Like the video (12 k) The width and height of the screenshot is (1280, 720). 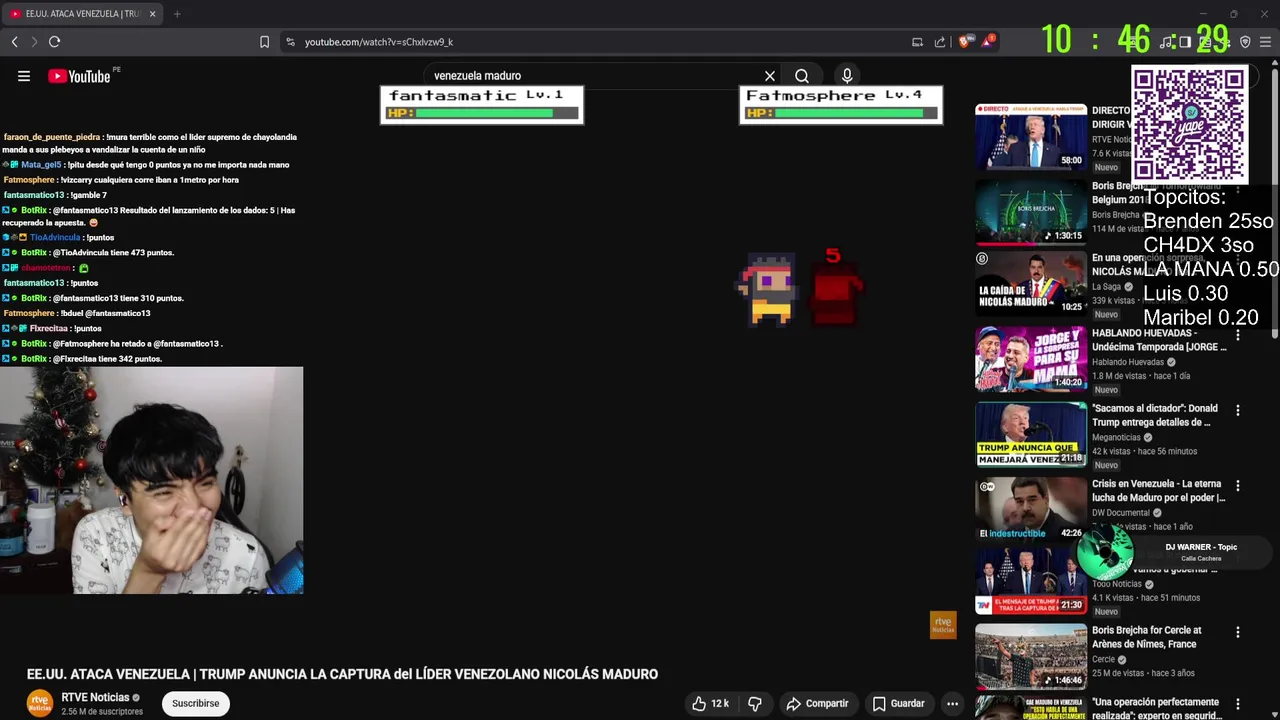(711, 704)
